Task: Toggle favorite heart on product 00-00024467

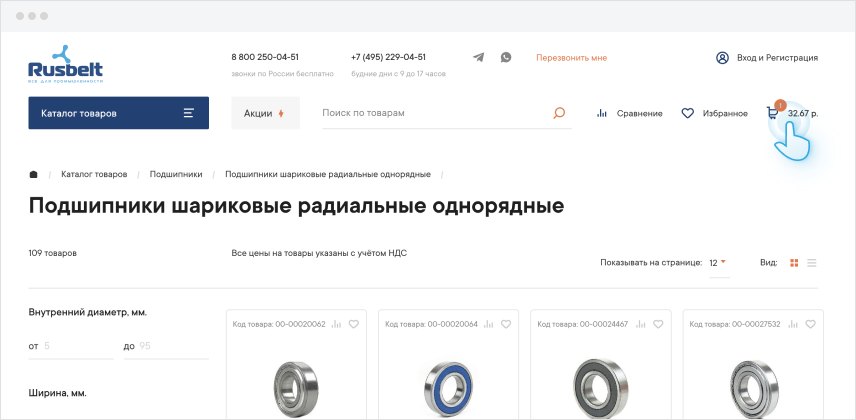Action: (657, 324)
